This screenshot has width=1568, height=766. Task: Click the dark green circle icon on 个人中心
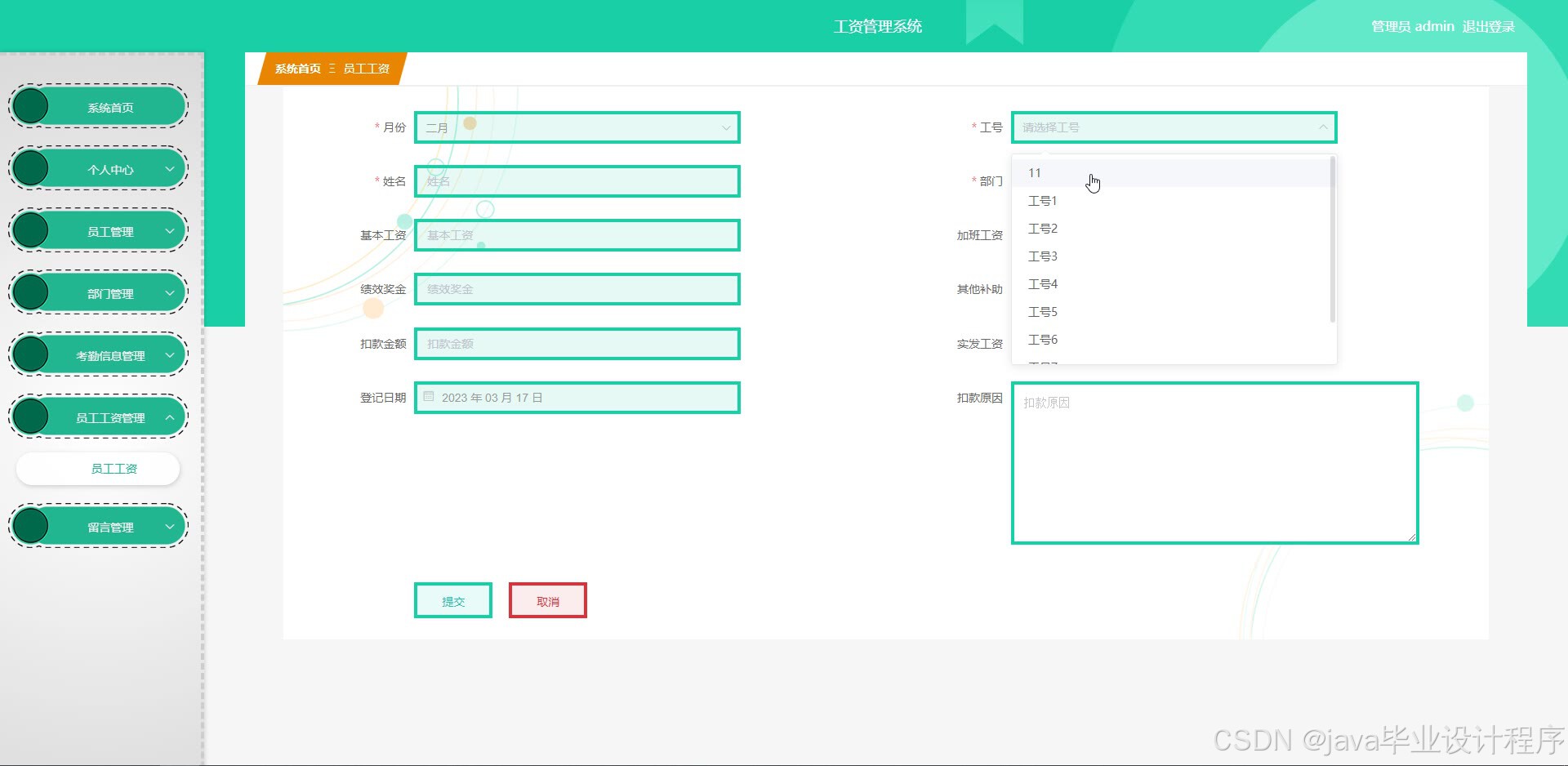tap(31, 168)
